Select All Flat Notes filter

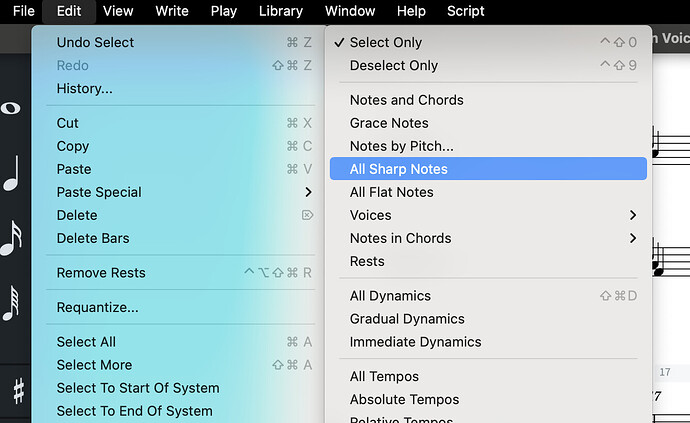click(391, 192)
